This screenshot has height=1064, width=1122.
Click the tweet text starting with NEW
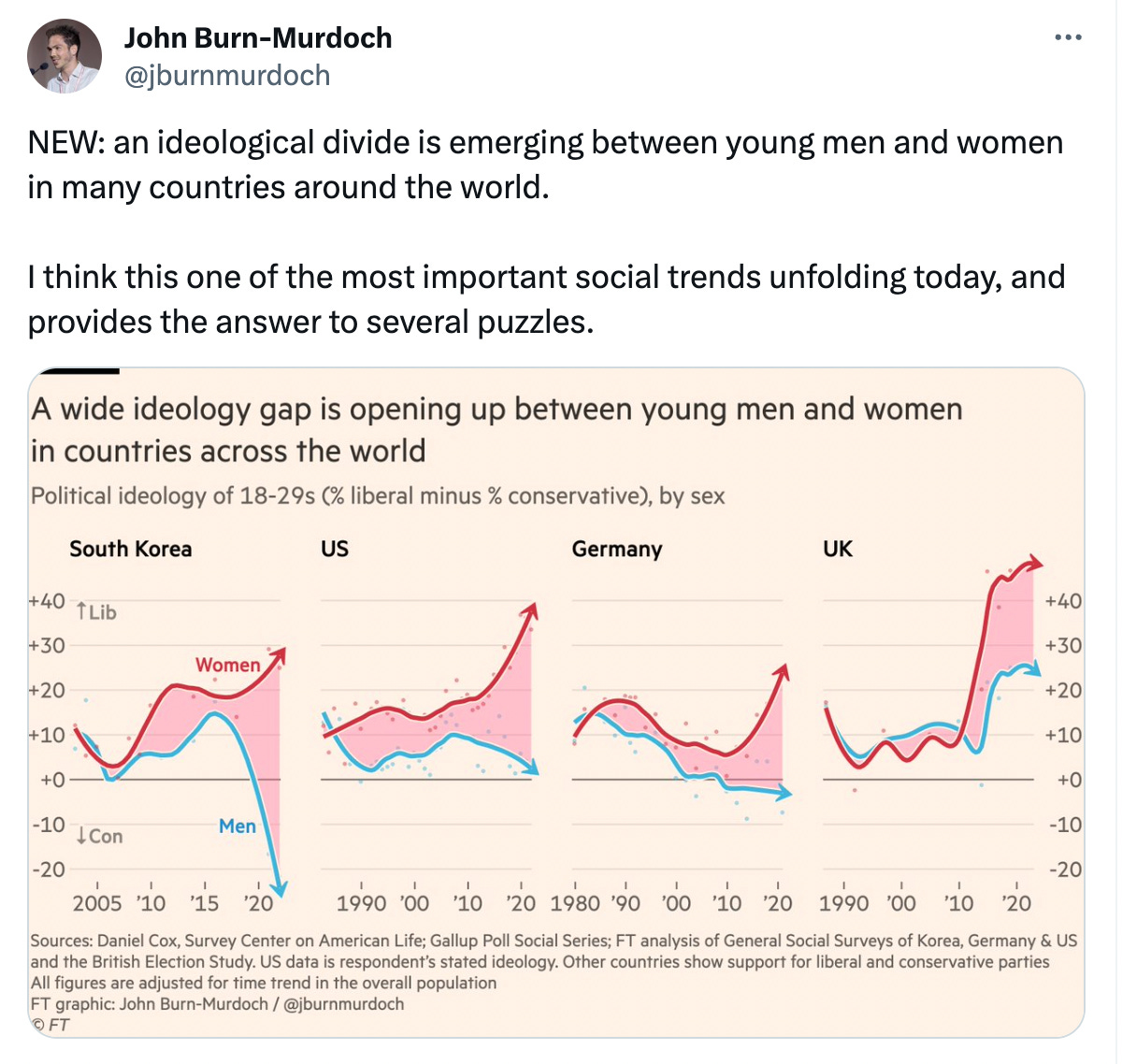(546, 232)
